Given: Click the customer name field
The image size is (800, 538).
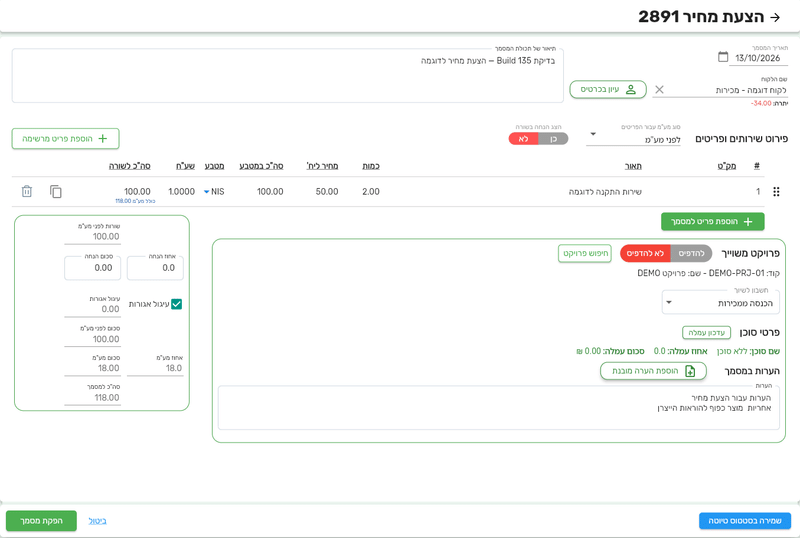Looking at the screenshot, I should 727,90.
